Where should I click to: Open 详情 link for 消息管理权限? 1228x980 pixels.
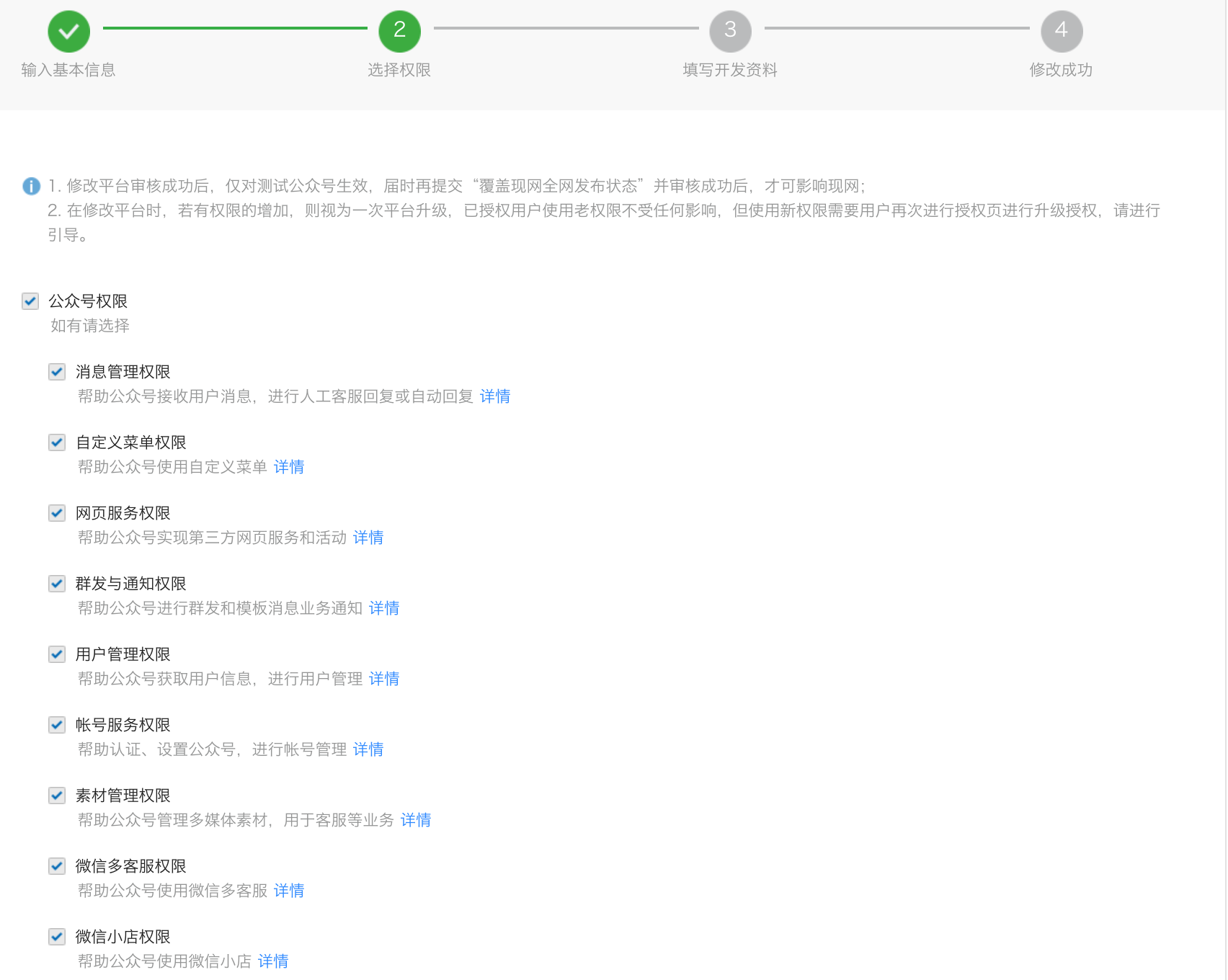tap(494, 396)
